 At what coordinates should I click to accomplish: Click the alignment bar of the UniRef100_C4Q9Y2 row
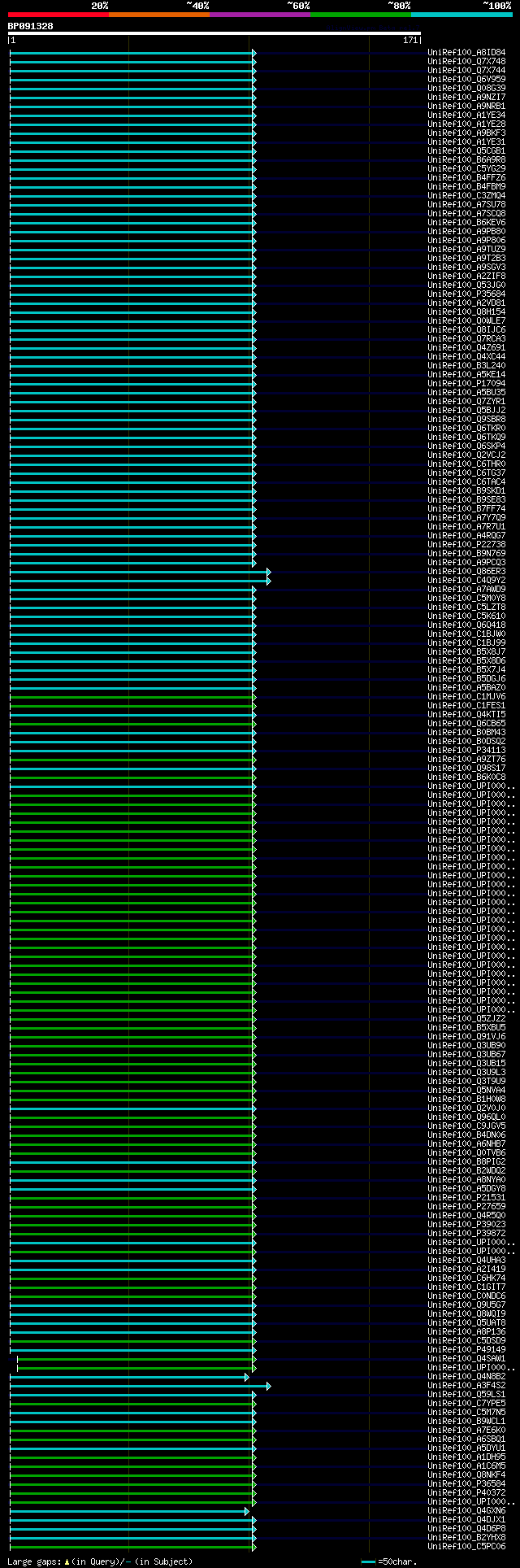coord(140,581)
